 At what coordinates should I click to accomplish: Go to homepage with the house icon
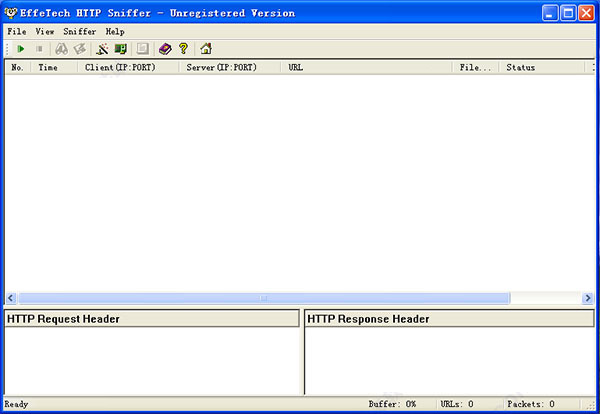(x=206, y=49)
